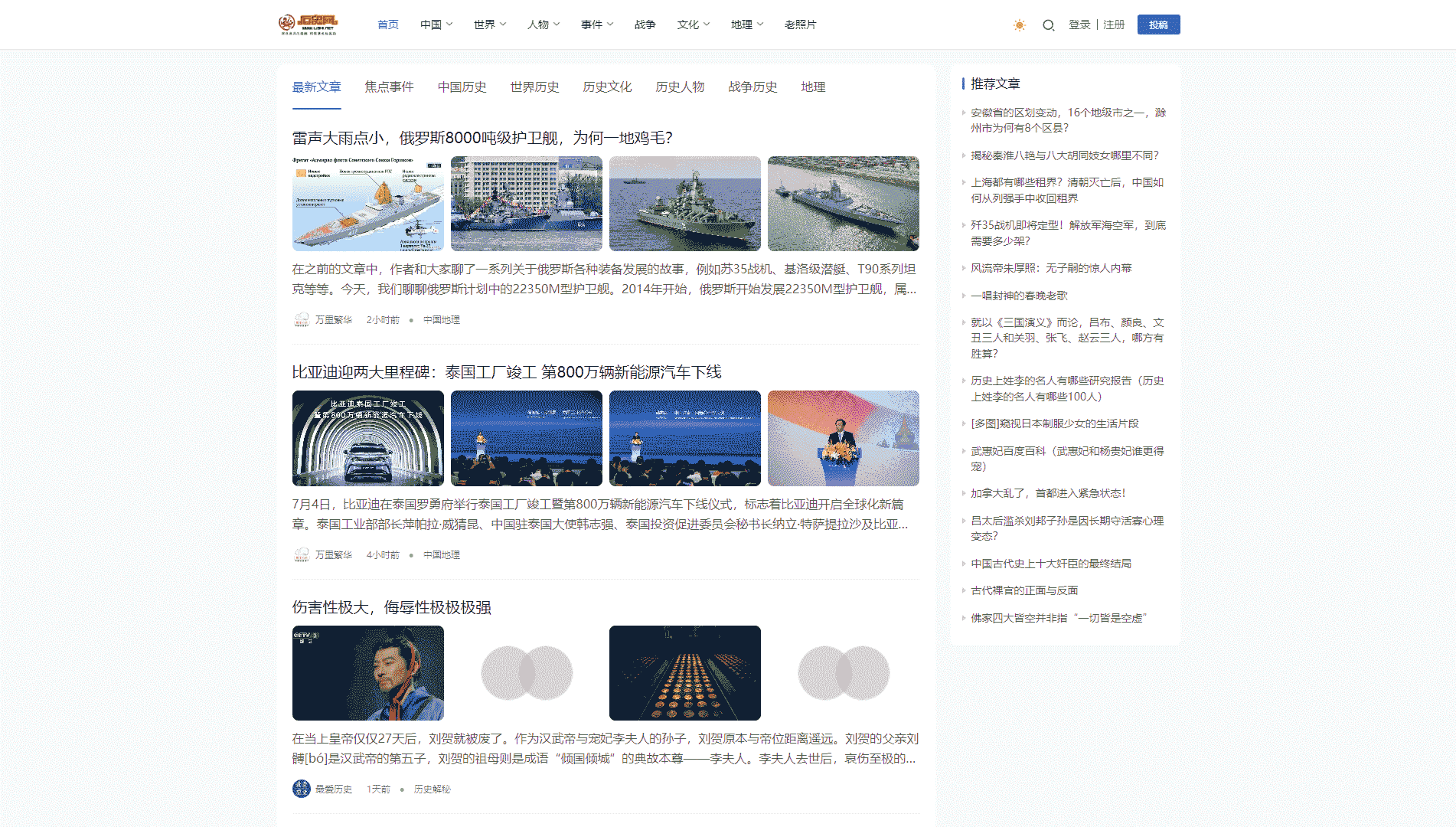Select the 最新文章 tab
Viewport: 1456px width, 827px height.
(x=316, y=87)
